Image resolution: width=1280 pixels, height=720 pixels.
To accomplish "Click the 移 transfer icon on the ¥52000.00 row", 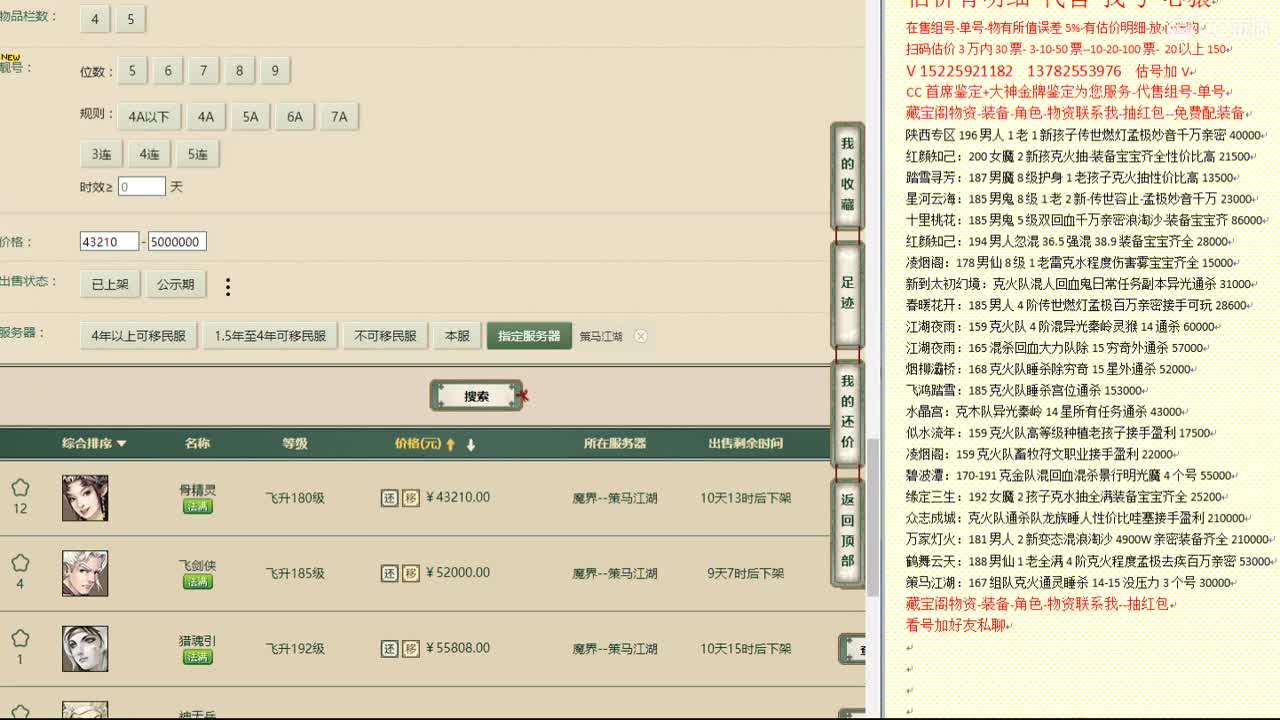I will (x=411, y=573).
